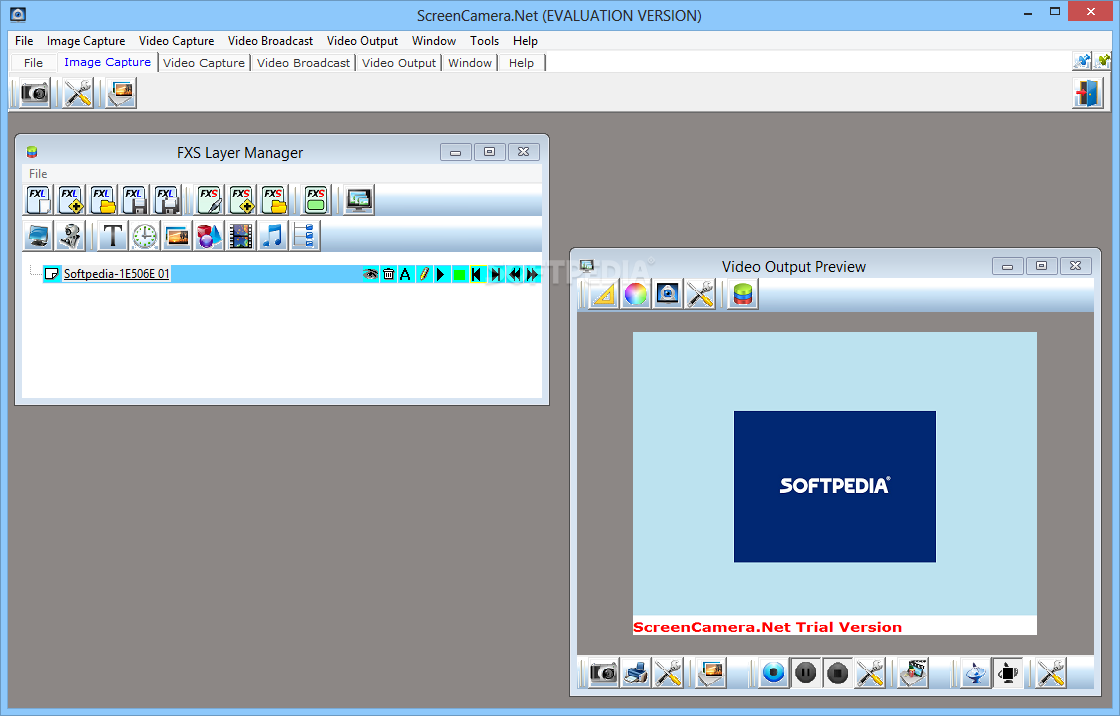Click FXL save-as icon with double floppy
Image resolution: width=1120 pixels, height=716 pixels.
[x=166, y=200]
